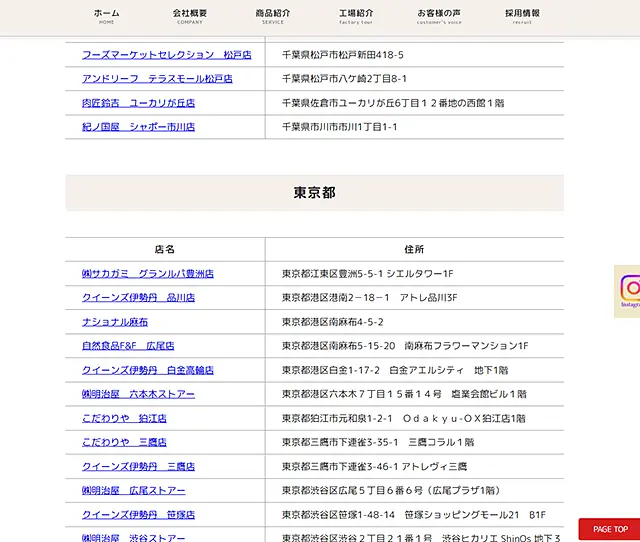Open the ホーム HOME menu item

pyautogui.click(x=107, y=16)
